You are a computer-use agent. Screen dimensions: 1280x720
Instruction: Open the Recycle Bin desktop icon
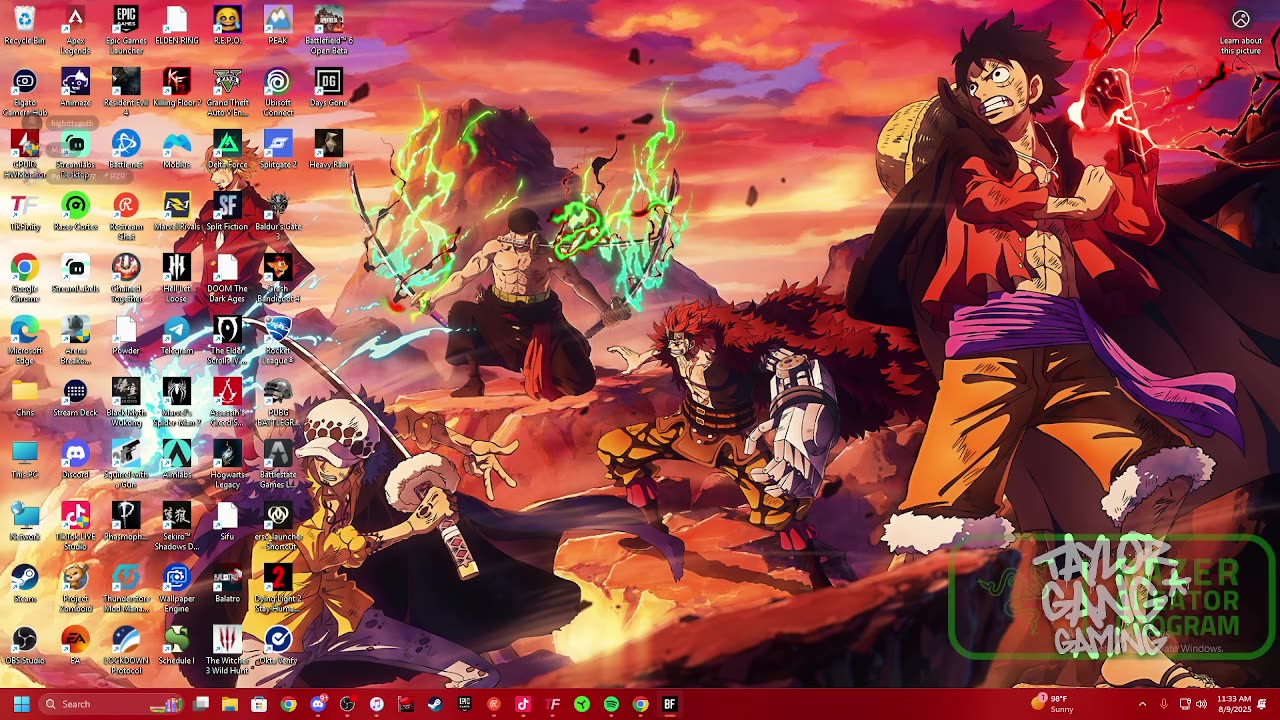[24, 27]
